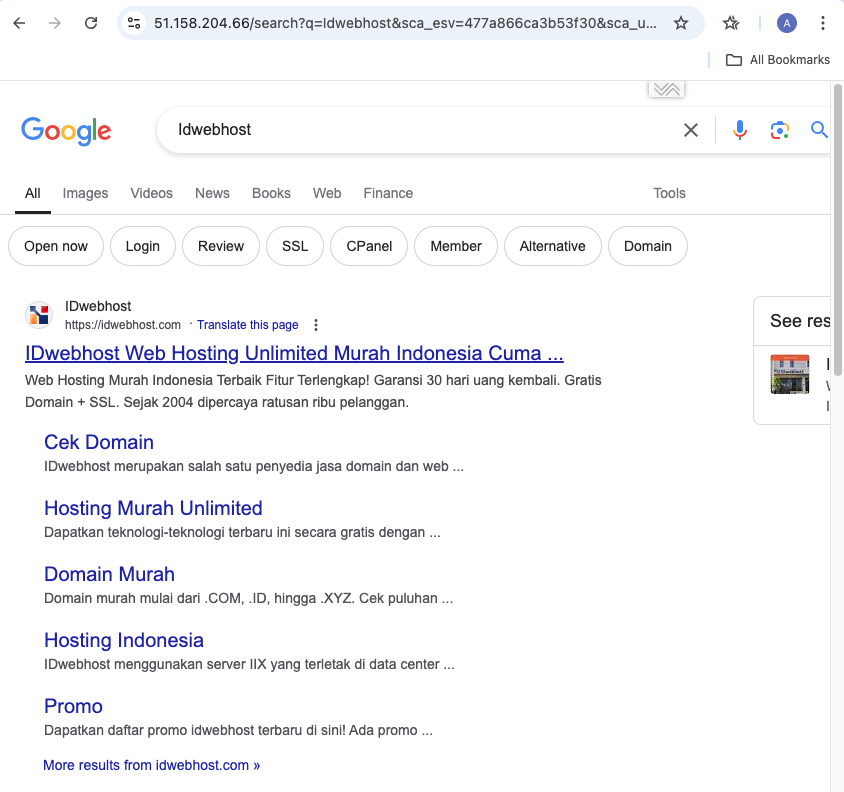Apply the CPanel filter chip
The width and height of the screenshot is (844, 792).
coord(369,246)
